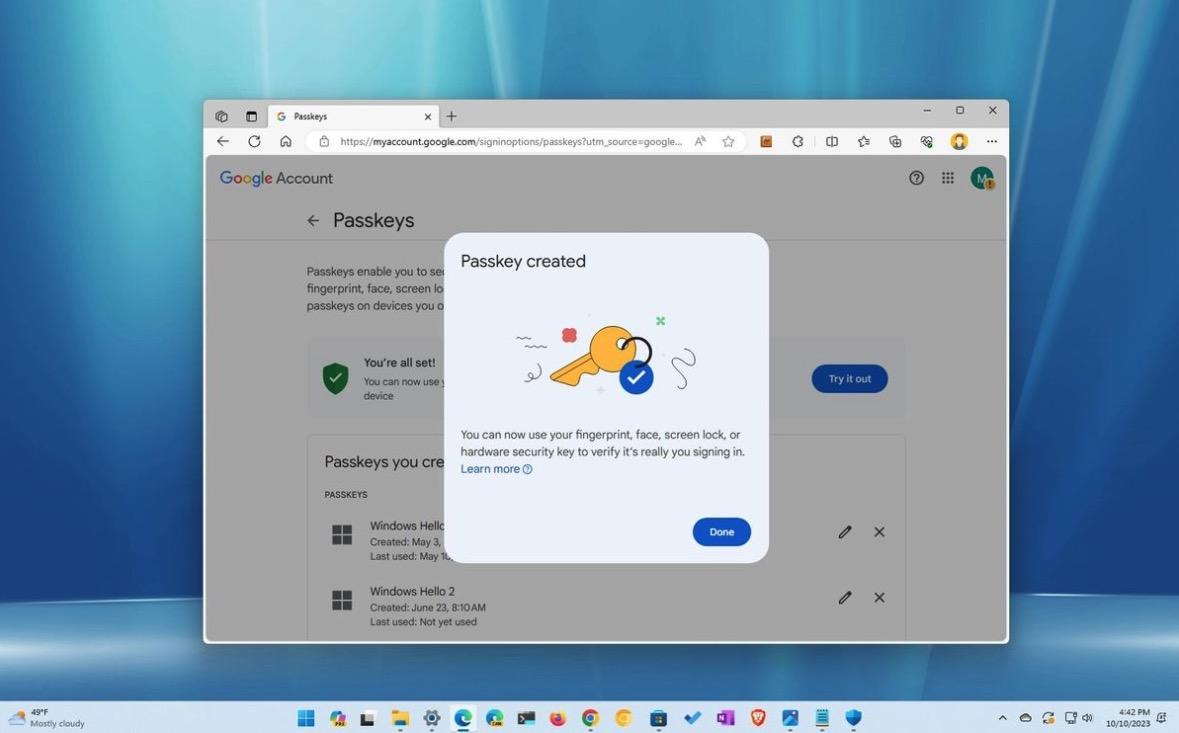Open Microsoft To Do checkmark on taskbar
The image size is (1179, 733).
pos(692,718)
